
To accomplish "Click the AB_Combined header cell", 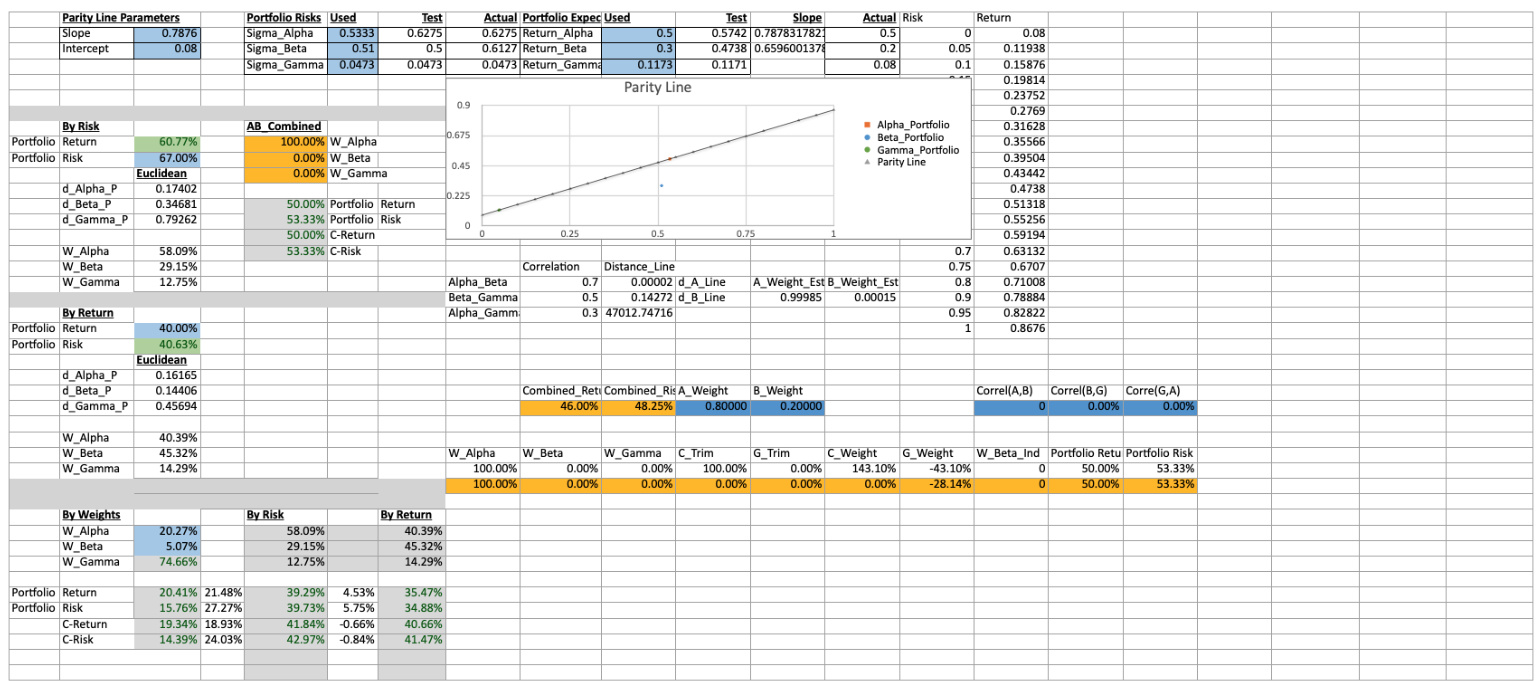I will [x=285, y=126].
